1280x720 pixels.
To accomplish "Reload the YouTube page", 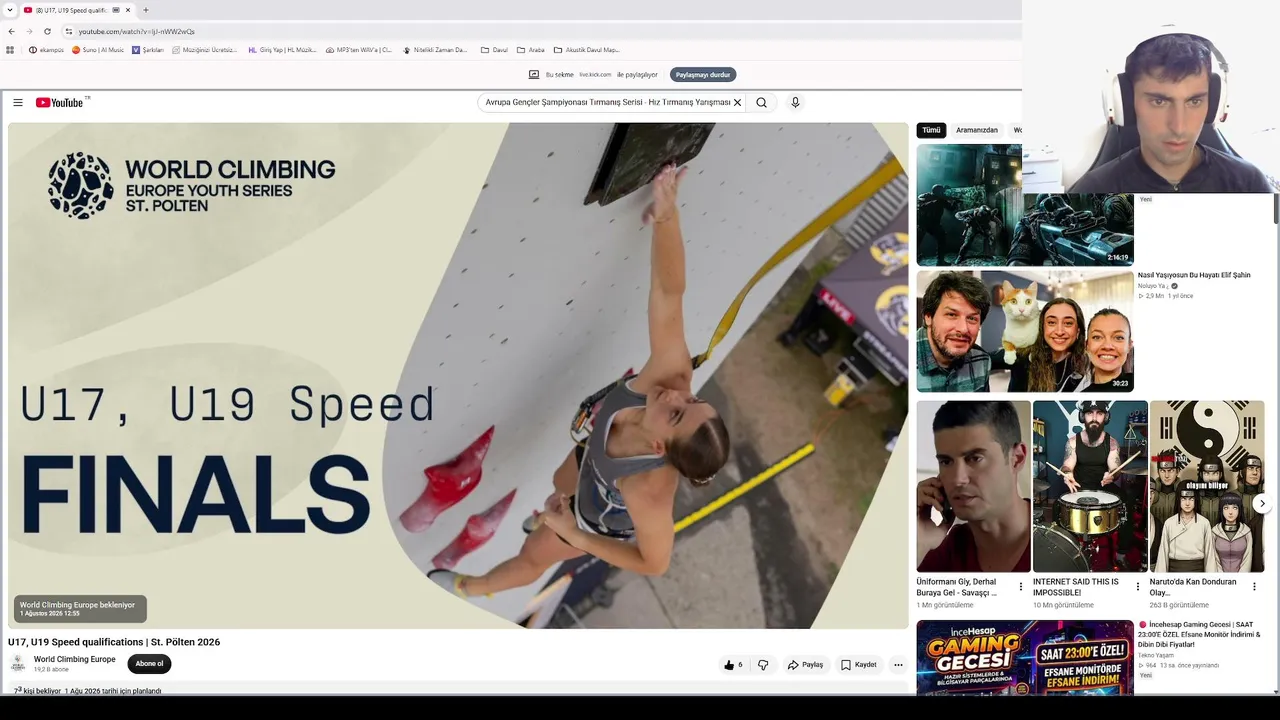I will 47,31.
